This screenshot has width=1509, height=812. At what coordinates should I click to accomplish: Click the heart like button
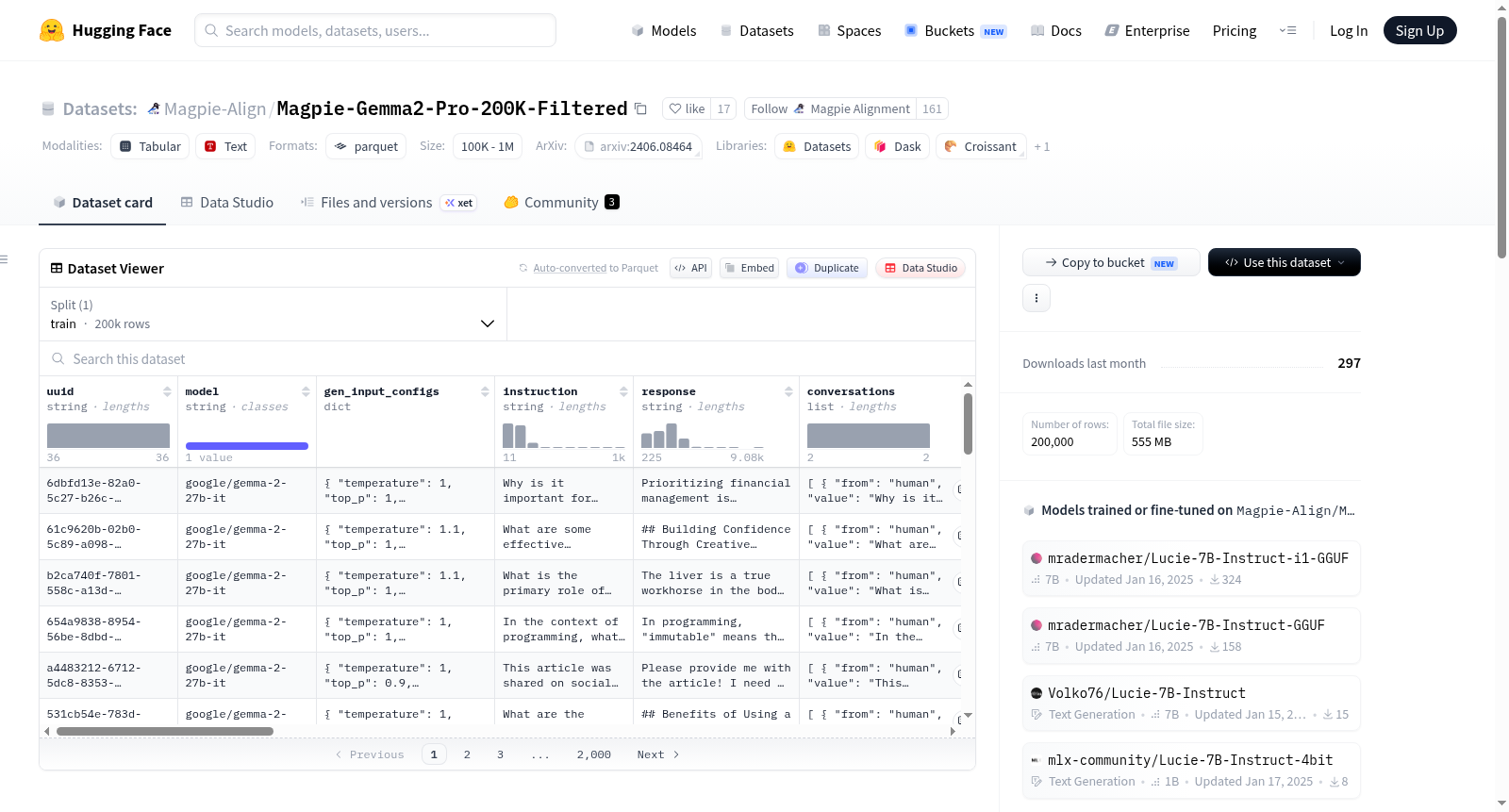pos(687,108)
